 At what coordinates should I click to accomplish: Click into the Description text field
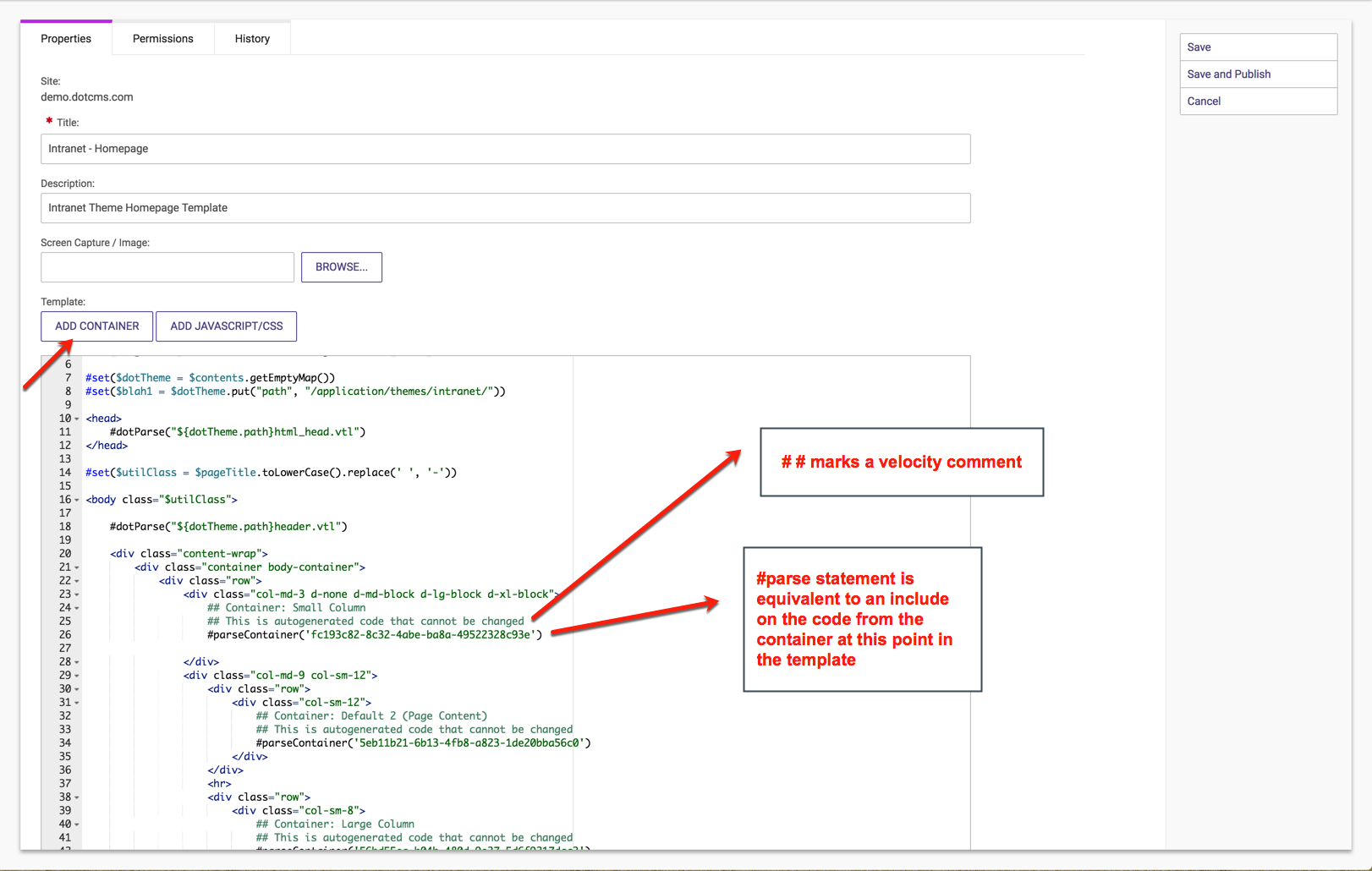pos(505,208)
